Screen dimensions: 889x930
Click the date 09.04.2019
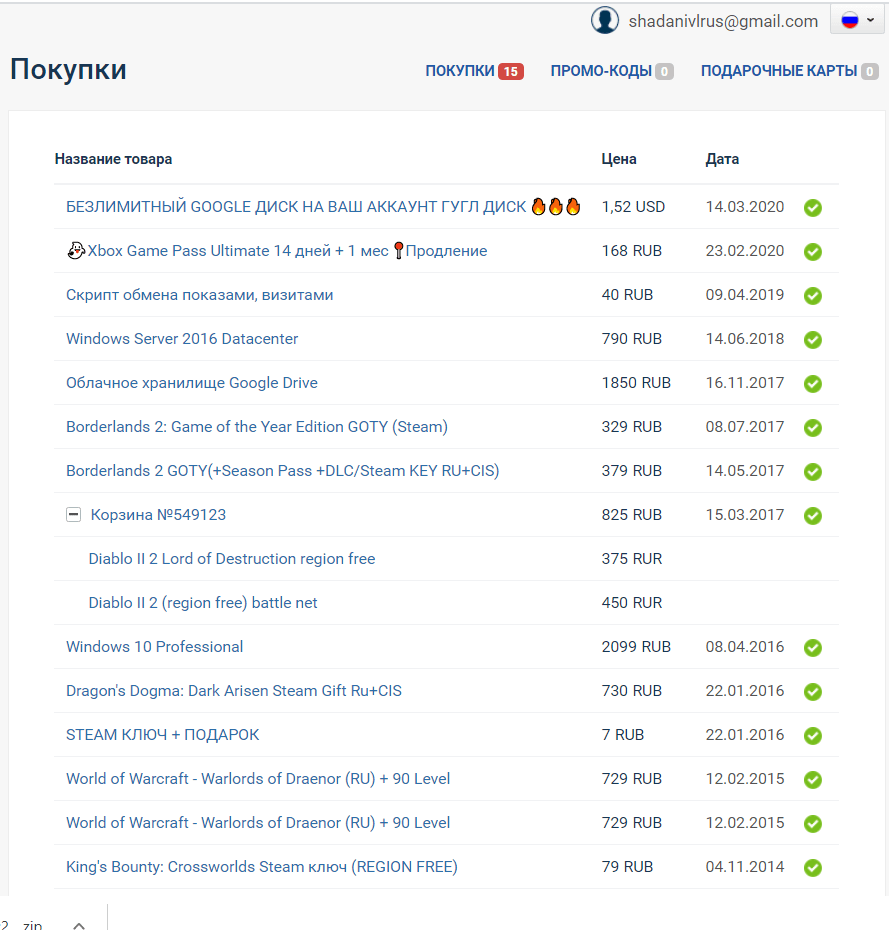coord(745,295)
